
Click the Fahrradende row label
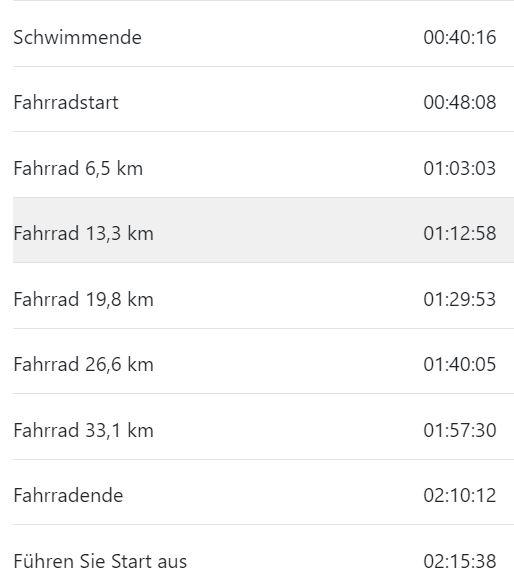[x=68, y=495]
